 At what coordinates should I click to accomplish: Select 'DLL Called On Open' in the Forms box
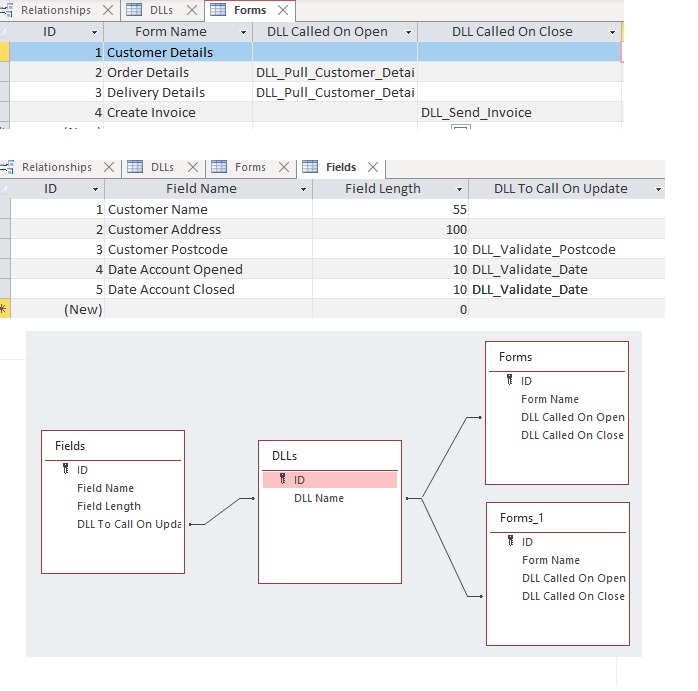coord(573,417)
